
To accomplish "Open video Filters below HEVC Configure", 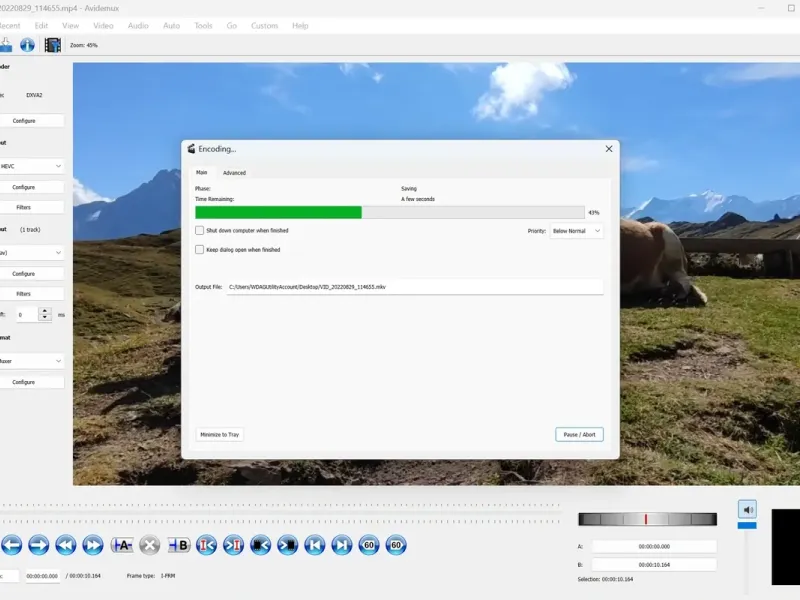I will (32, 208).
